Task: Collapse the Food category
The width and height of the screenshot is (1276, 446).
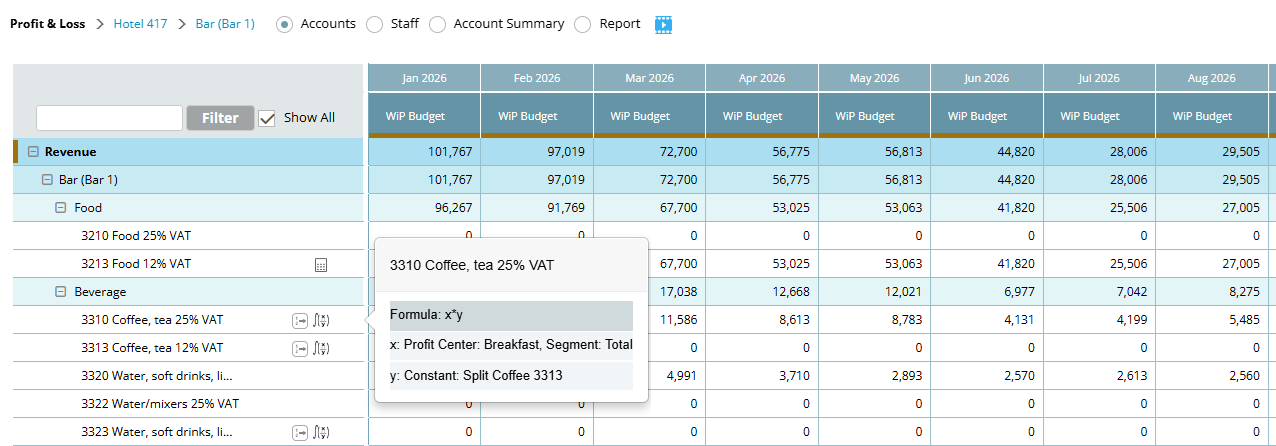Action: point(61,208)
